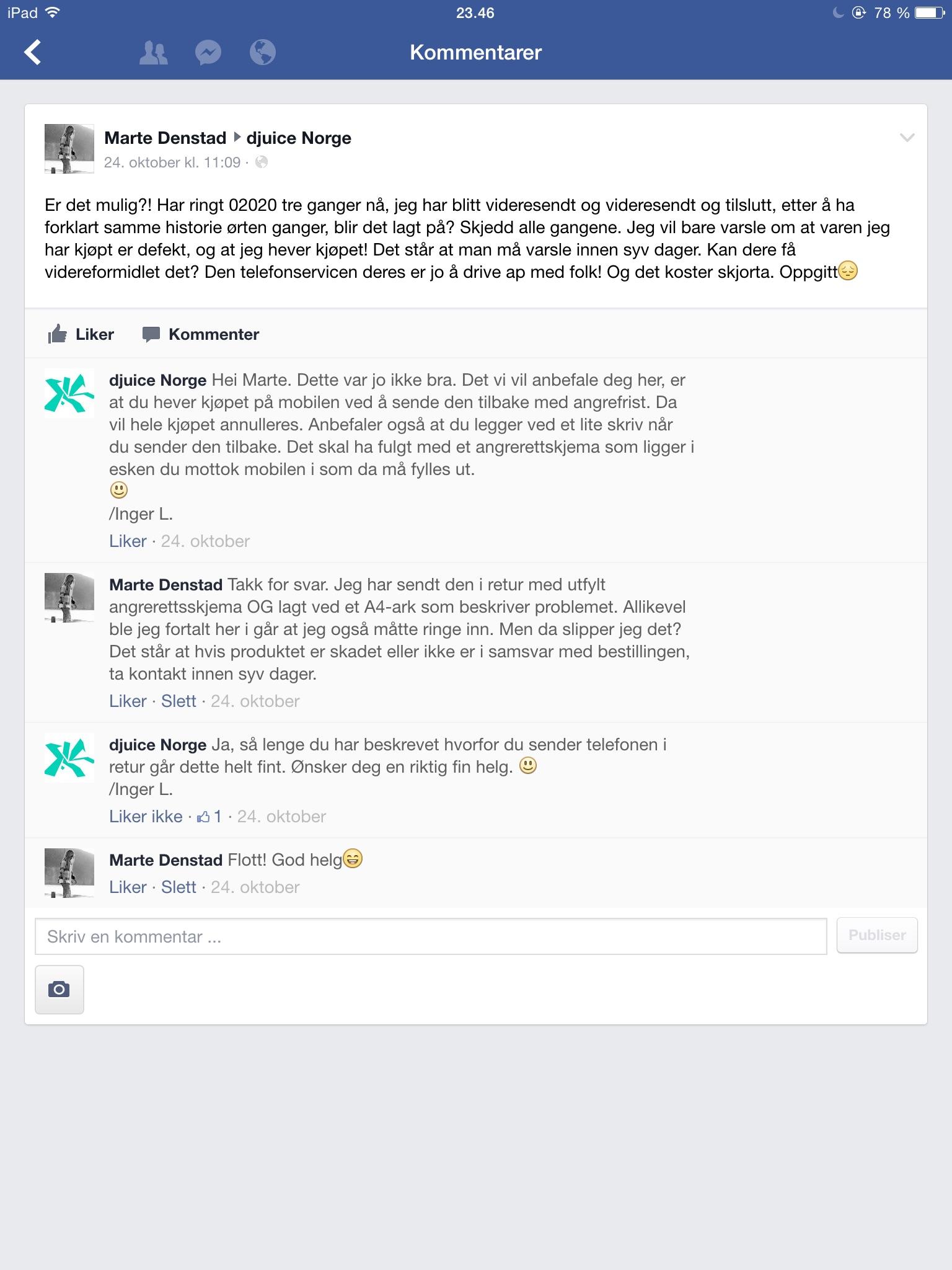Tap Marte Denstad's profile picture on the post
This screenshot has width=952, height=1270.
69,149
